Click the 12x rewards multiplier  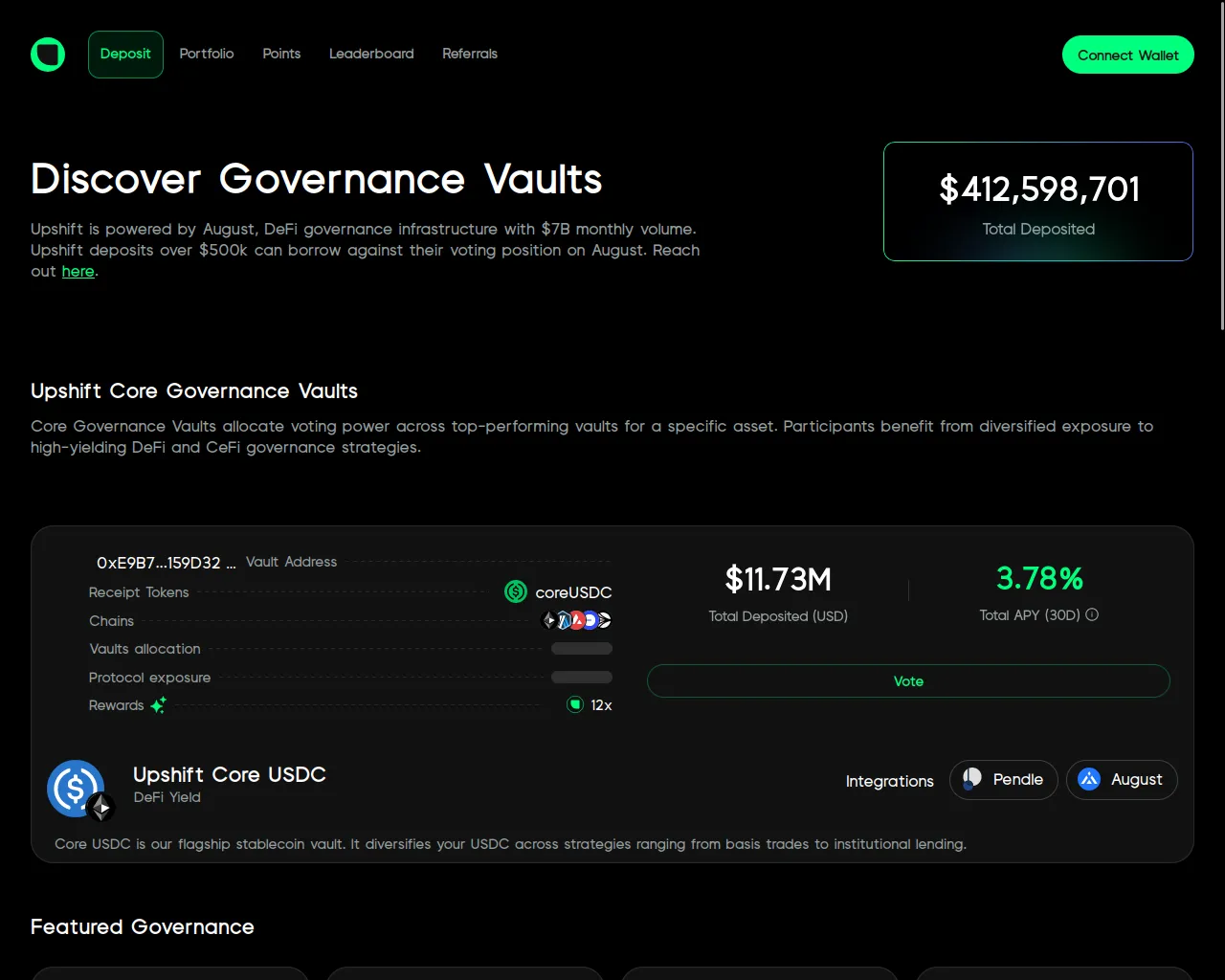pyautogui.click(x=601, y=705)
